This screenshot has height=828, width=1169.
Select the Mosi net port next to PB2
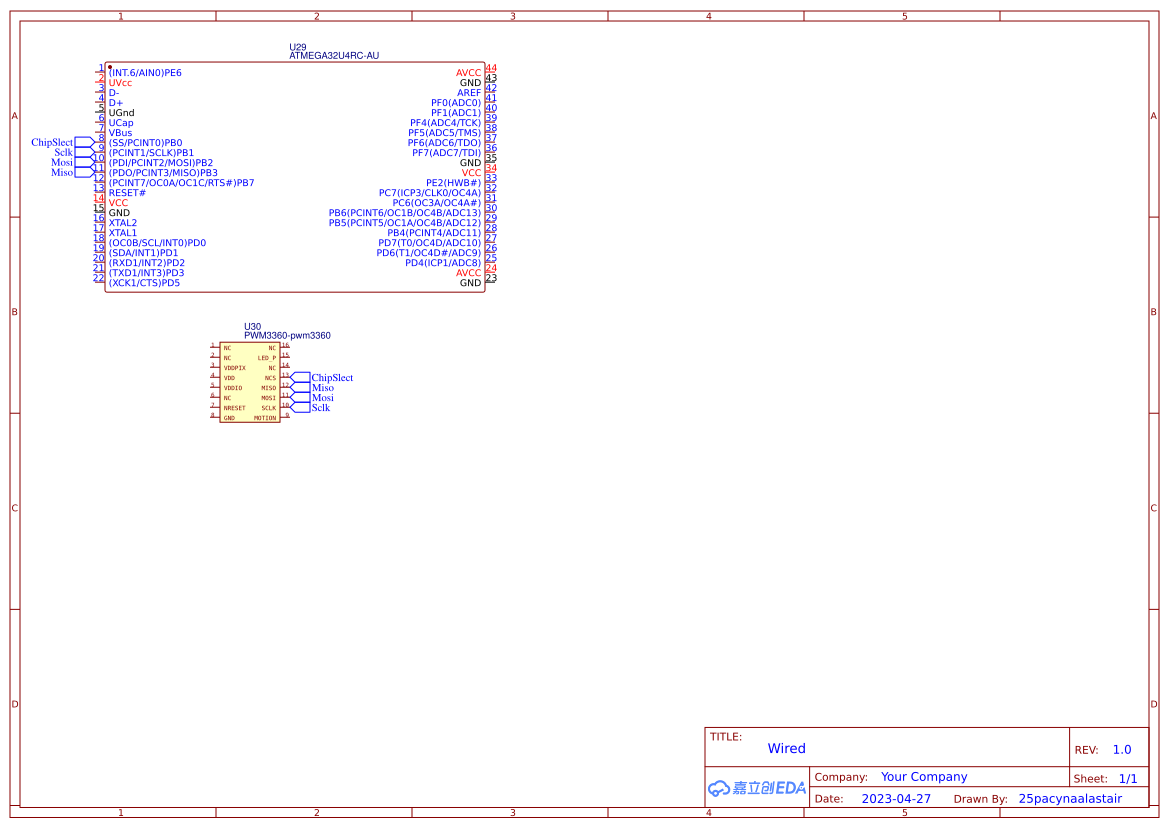coord(83,163)
